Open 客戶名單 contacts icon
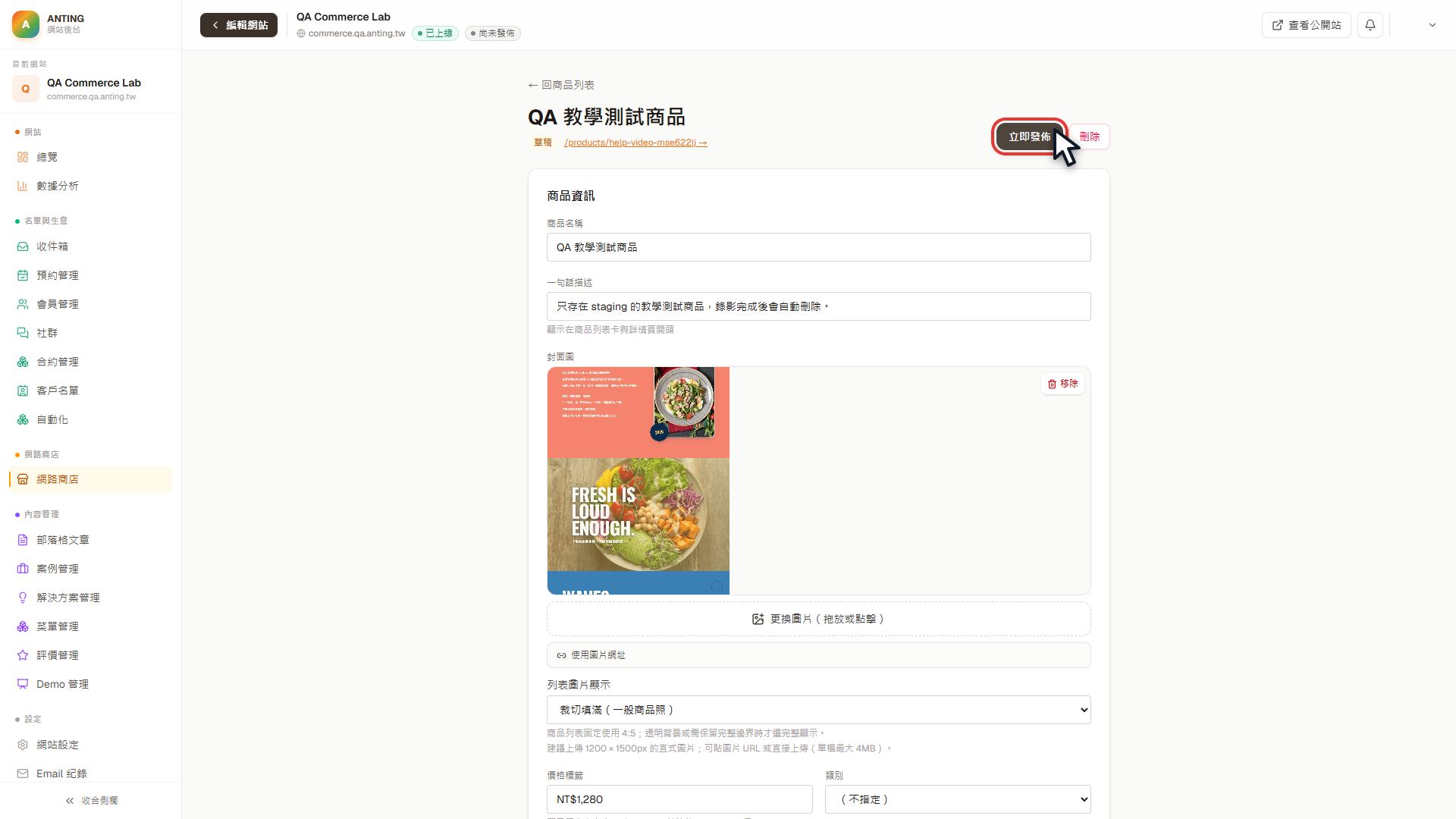The height and width of the screenshot is (819, 1456). [x=23, y=391]
